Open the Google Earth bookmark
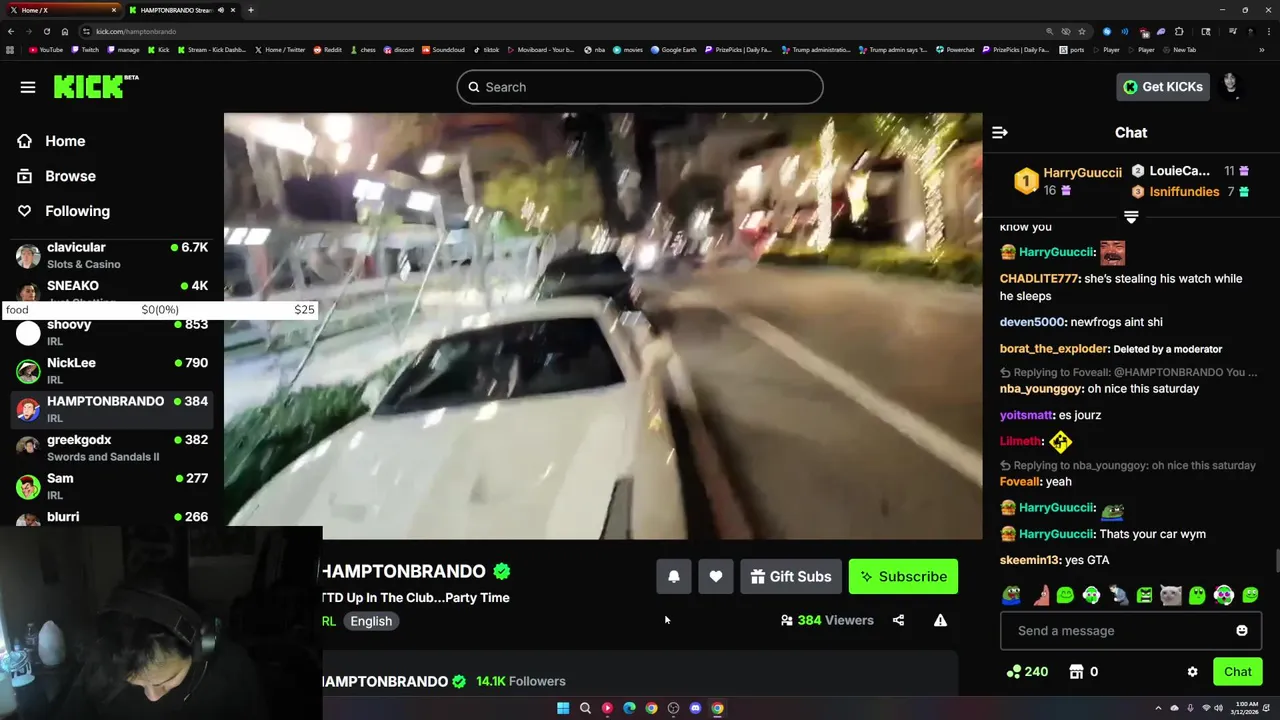The image size is (1280, 720). (x=674, y=49)
